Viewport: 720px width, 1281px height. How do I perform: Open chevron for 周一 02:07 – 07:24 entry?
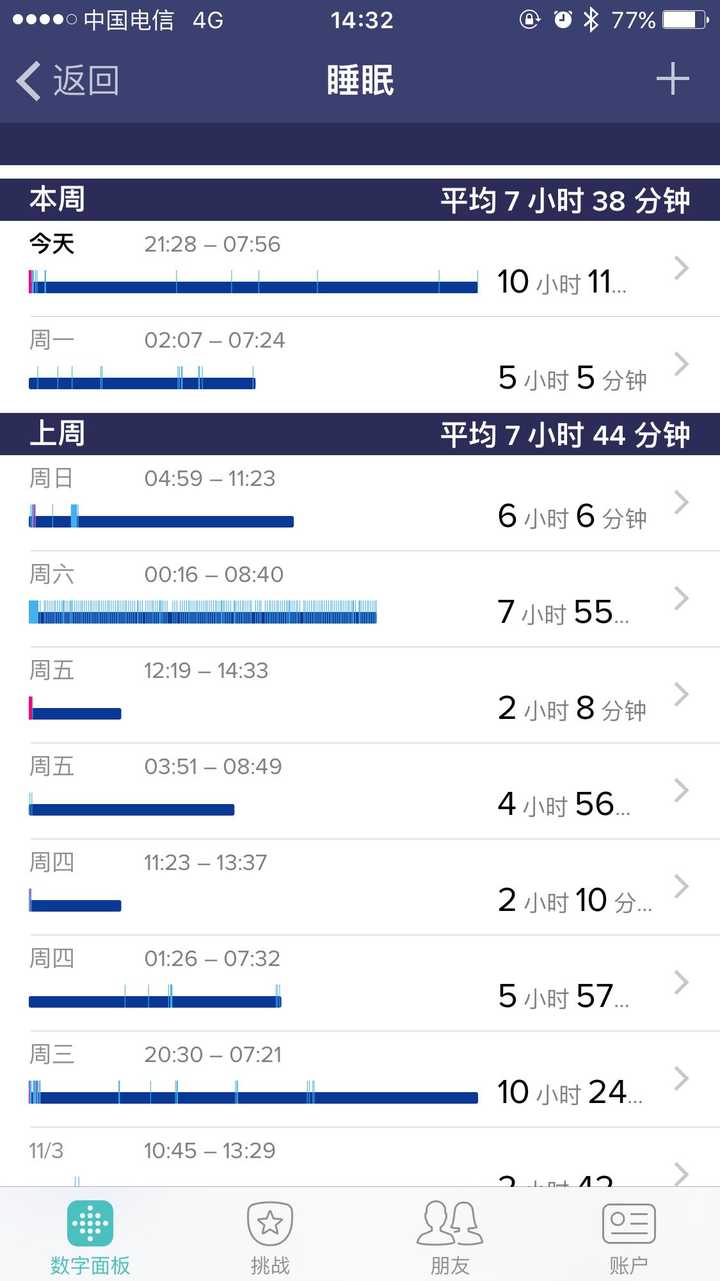(682, 364)
